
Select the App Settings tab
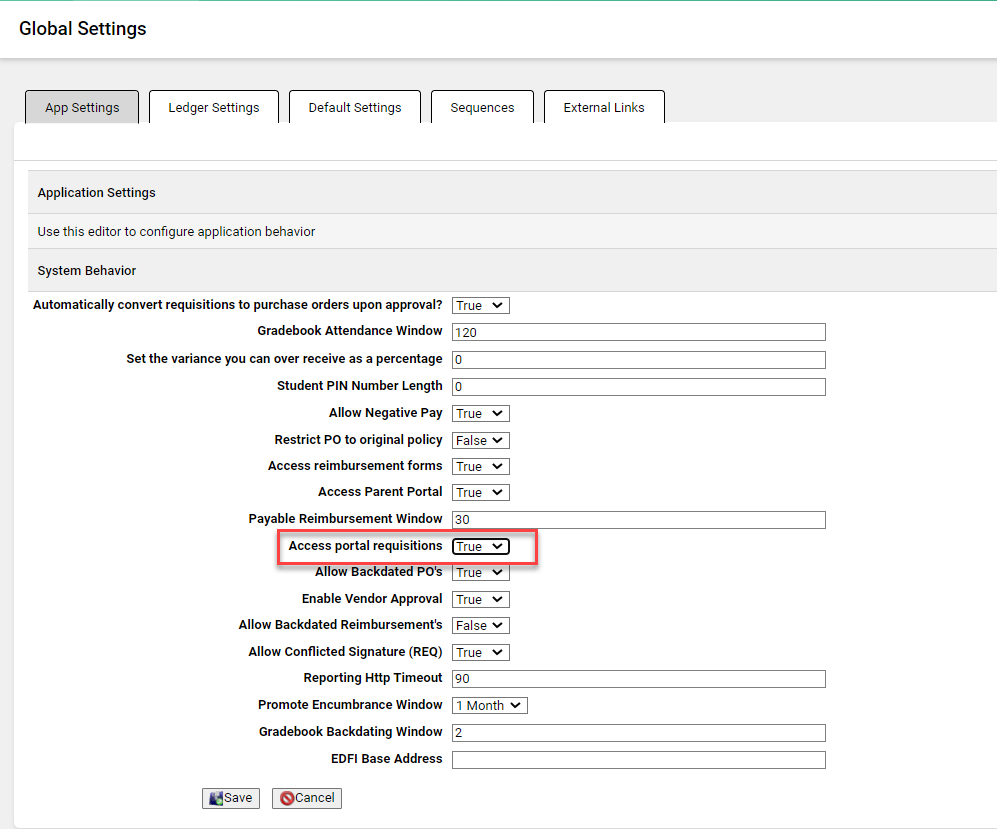point(81,107)
